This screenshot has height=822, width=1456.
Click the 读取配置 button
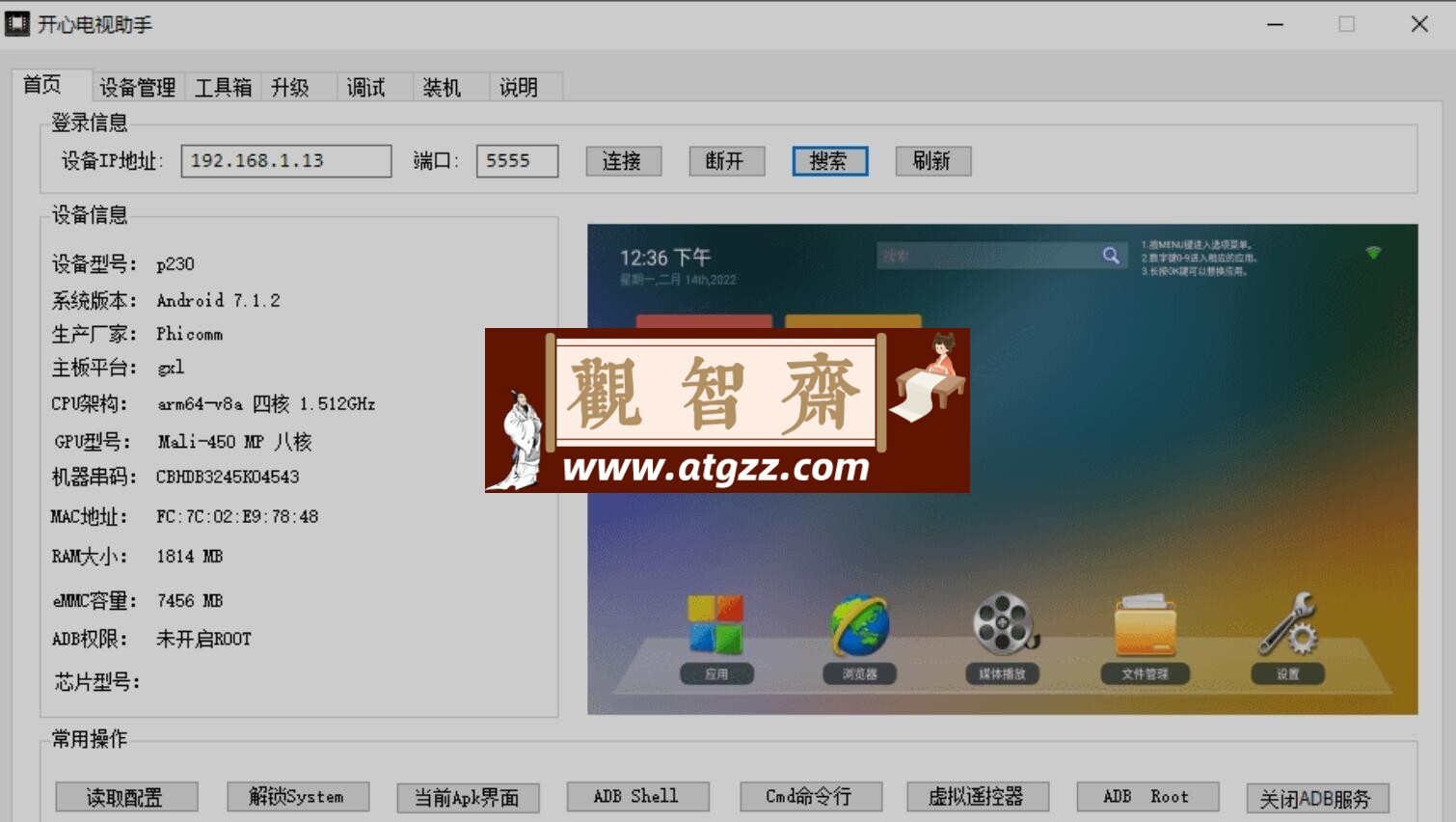point(126,797)
